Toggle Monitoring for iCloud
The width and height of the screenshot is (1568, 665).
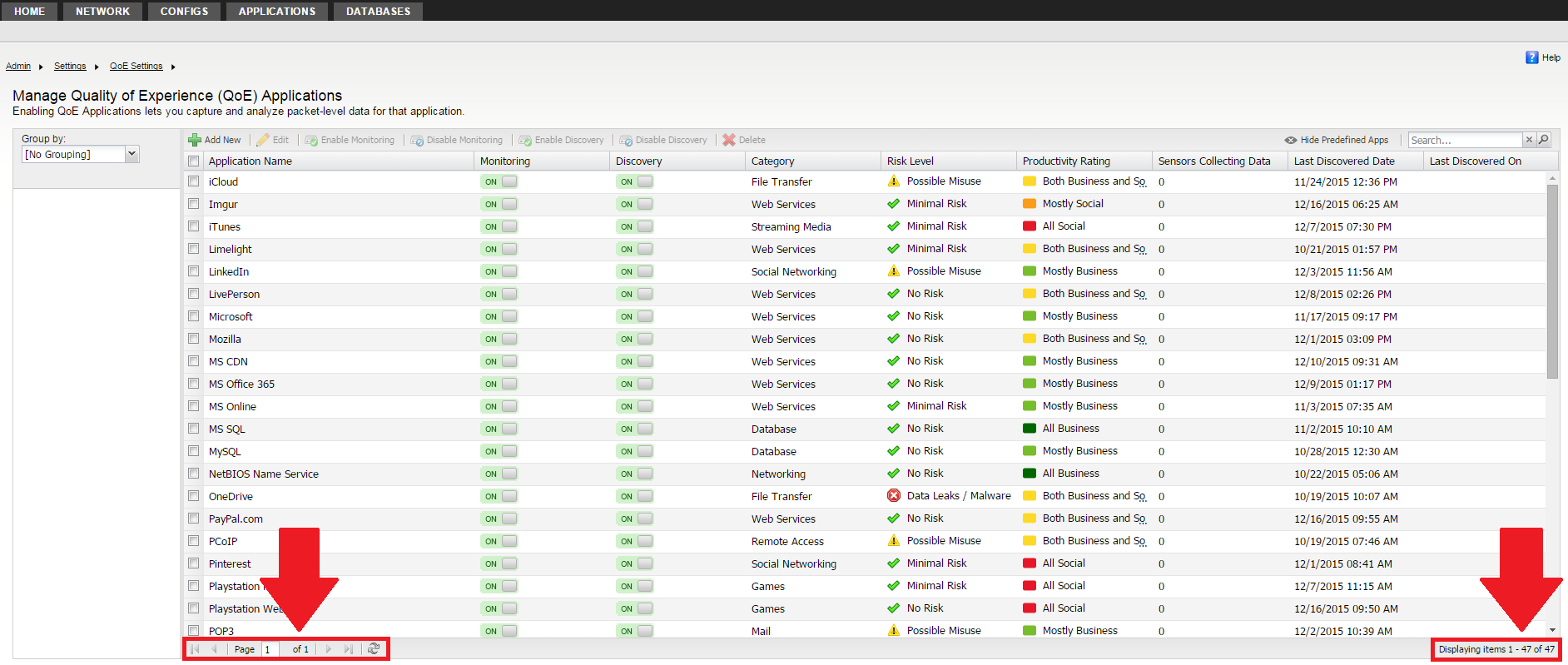(499, 181)
